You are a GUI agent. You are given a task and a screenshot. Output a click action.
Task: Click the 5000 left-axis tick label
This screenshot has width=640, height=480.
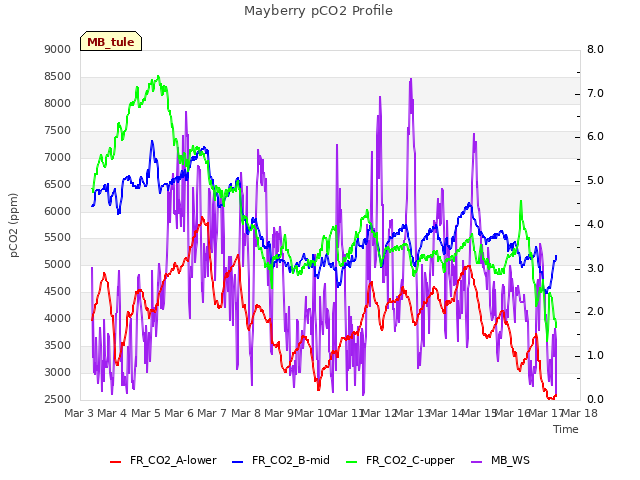[58, 264]
